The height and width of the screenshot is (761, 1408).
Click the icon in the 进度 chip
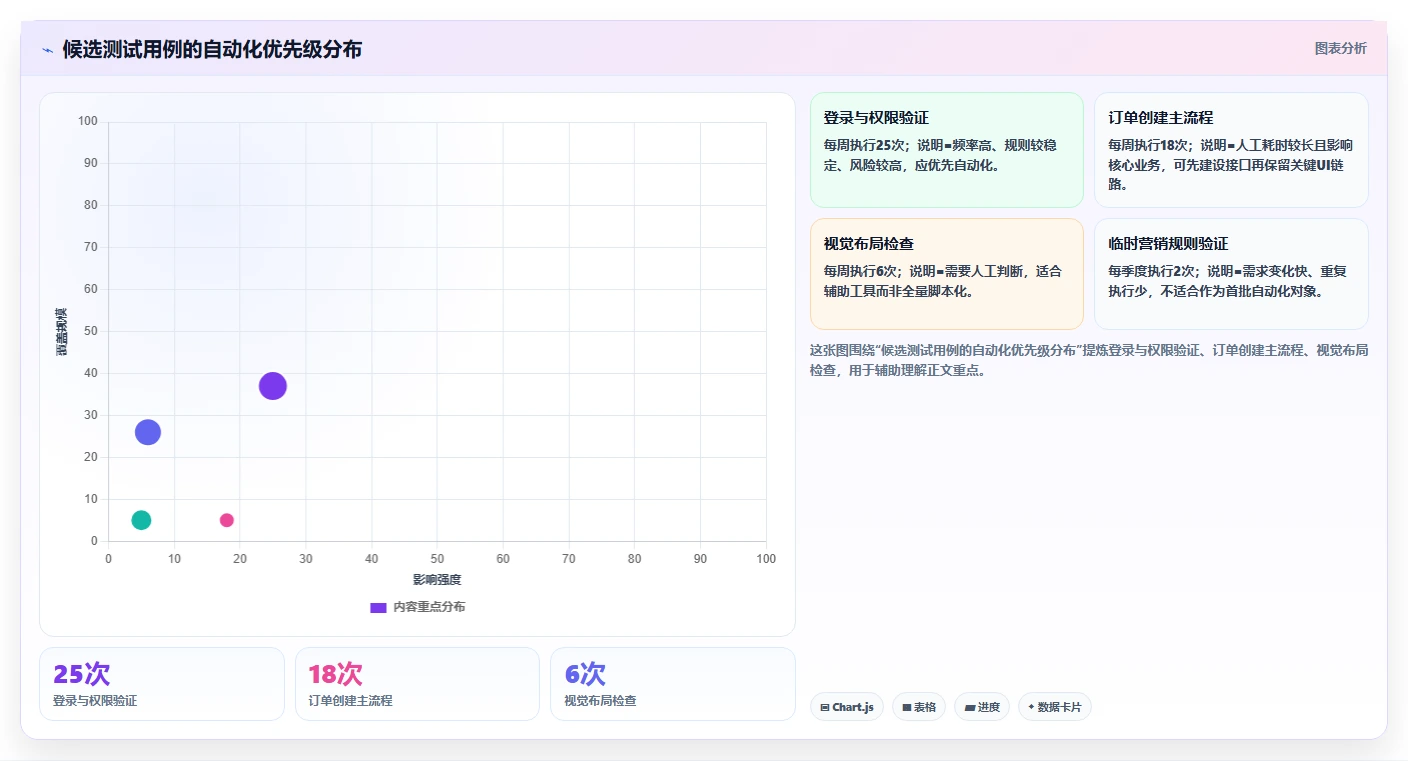969,707
